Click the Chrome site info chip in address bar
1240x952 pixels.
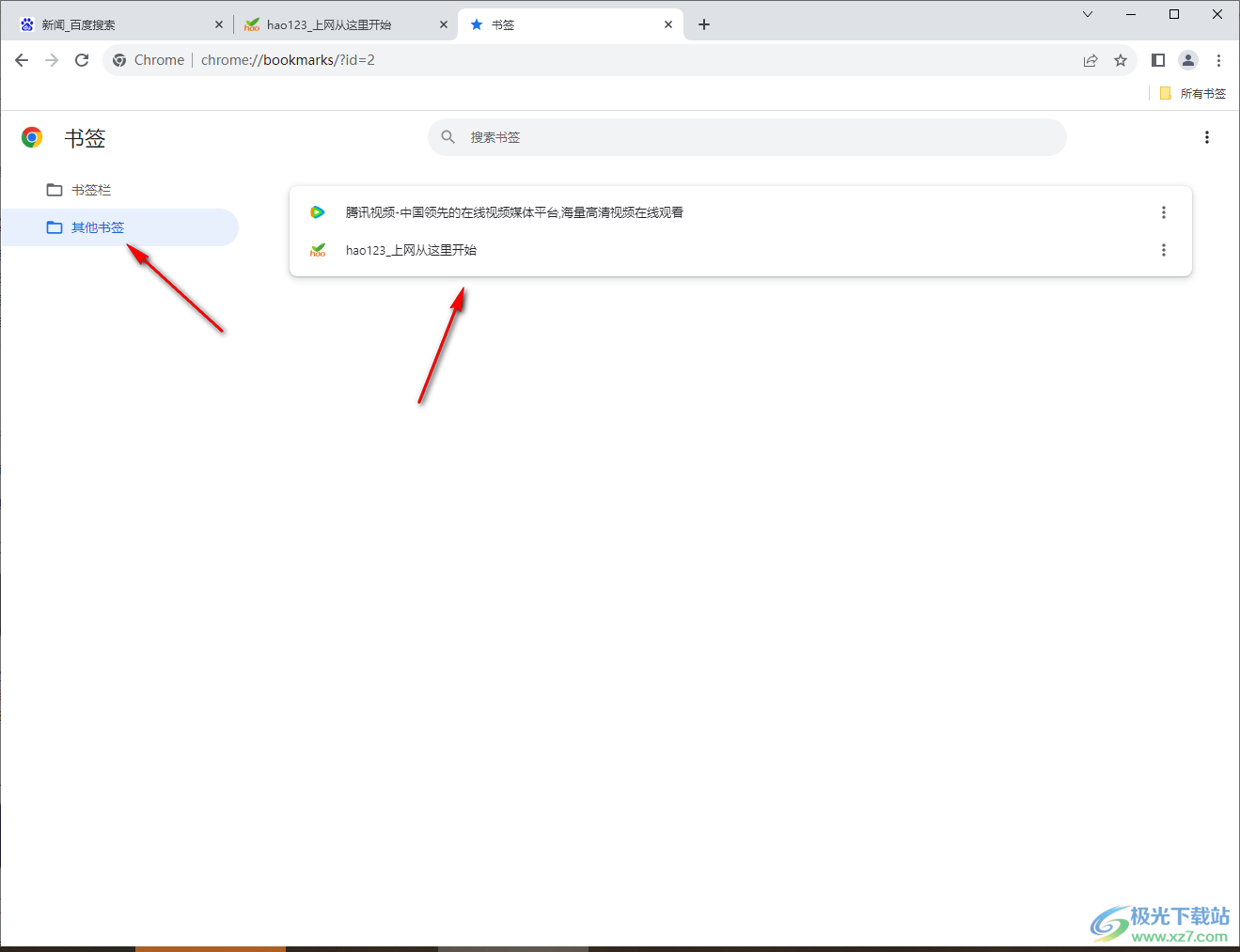click(149, 60)
